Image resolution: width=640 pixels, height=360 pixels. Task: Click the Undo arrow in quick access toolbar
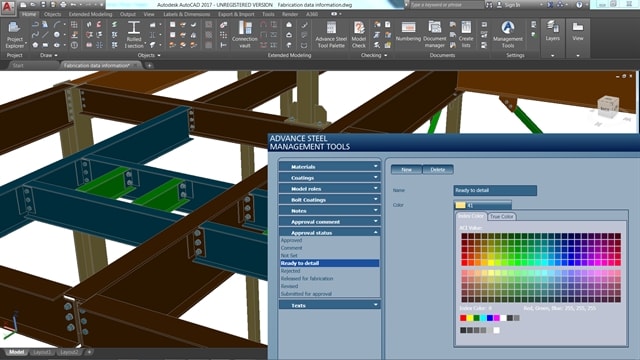pos(73,4)
